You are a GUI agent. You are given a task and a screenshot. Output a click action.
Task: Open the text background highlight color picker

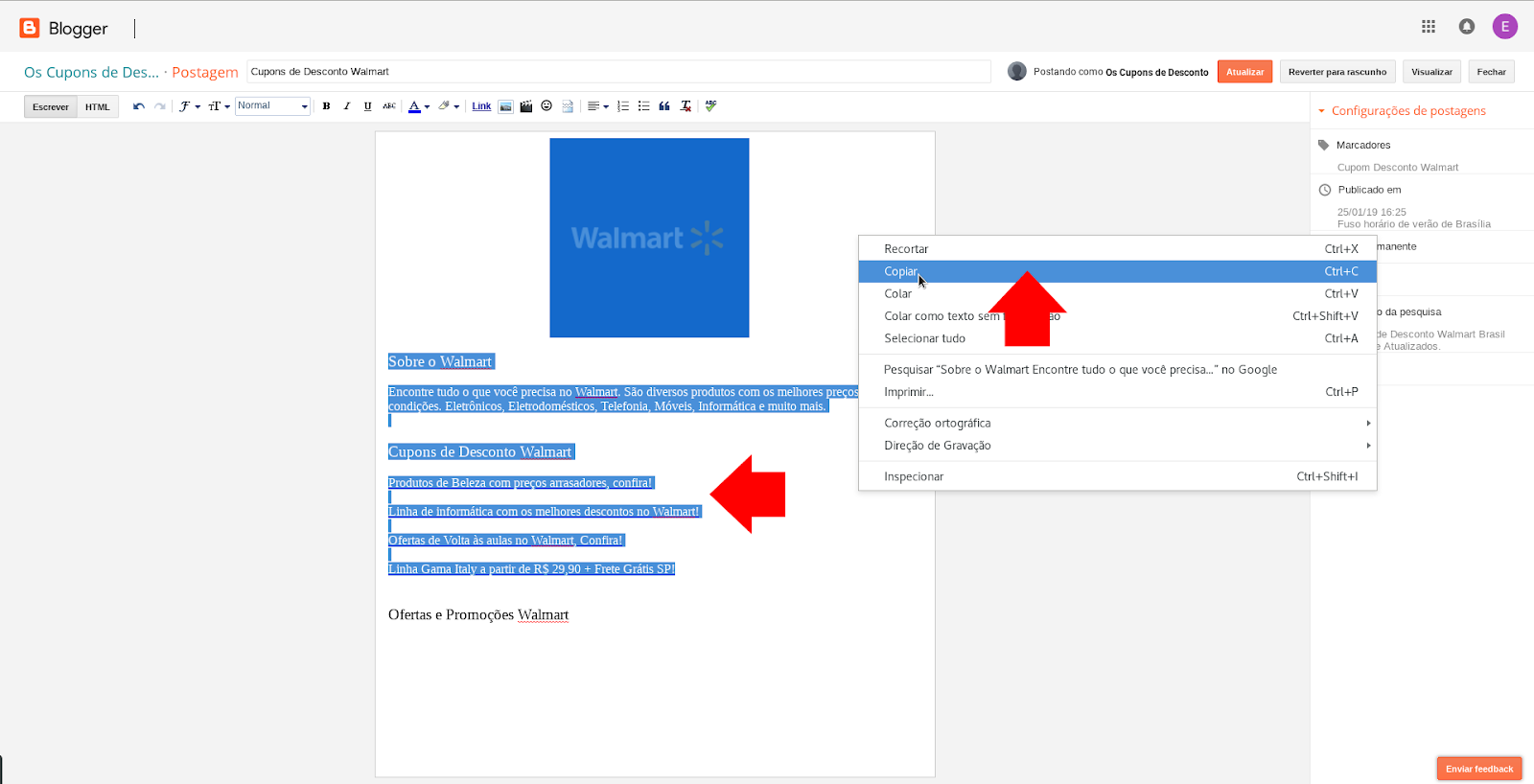(x=449, y=106)
